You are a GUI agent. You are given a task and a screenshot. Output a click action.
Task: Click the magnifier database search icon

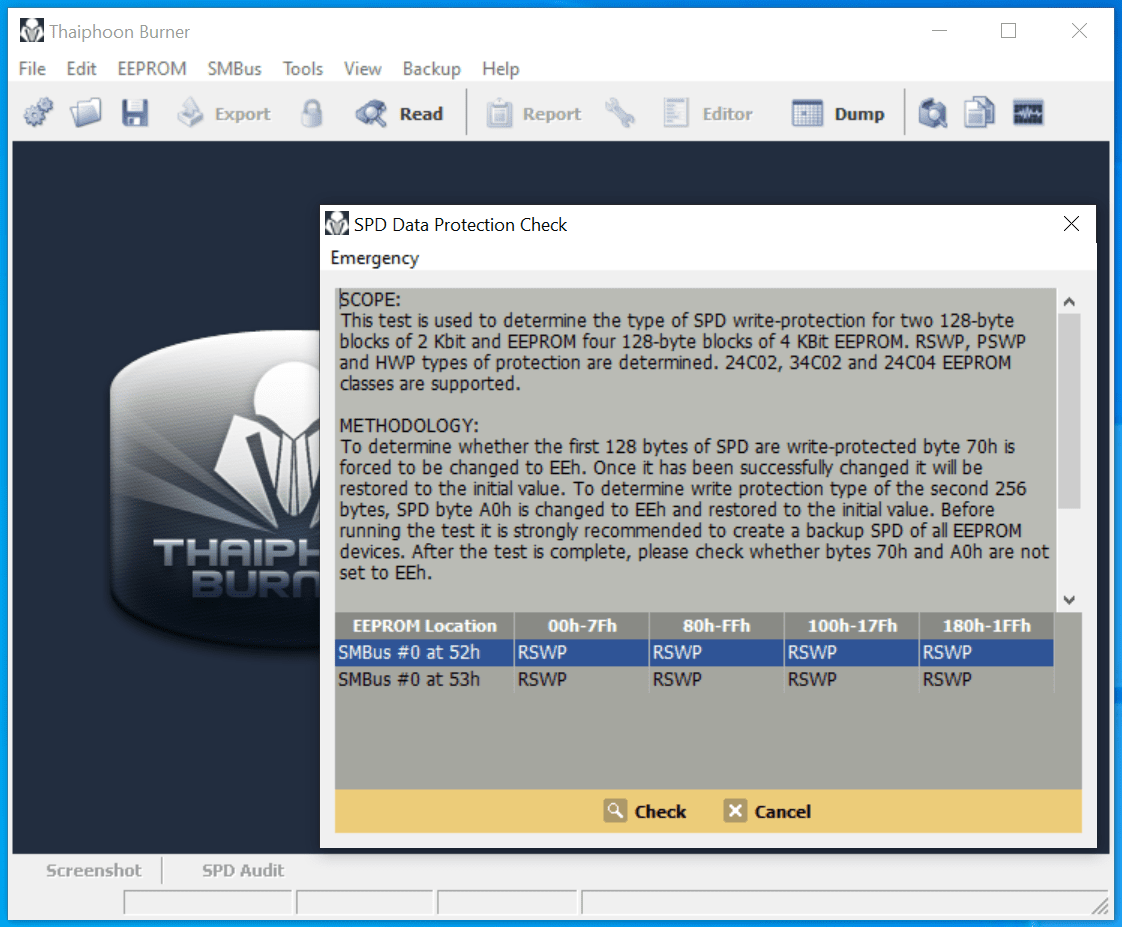tap(932, 113)
